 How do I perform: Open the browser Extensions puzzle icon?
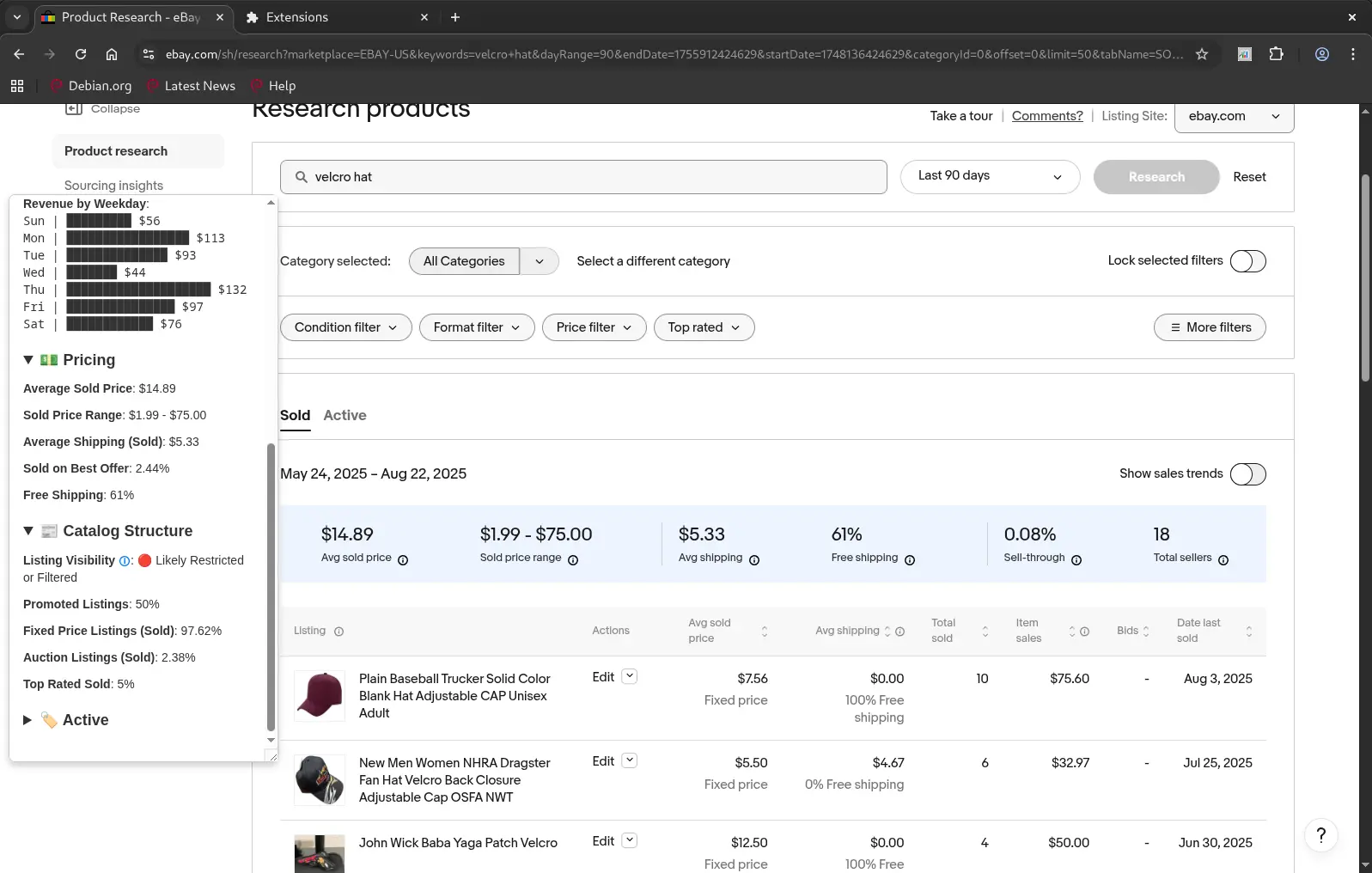coord(1277,54)
